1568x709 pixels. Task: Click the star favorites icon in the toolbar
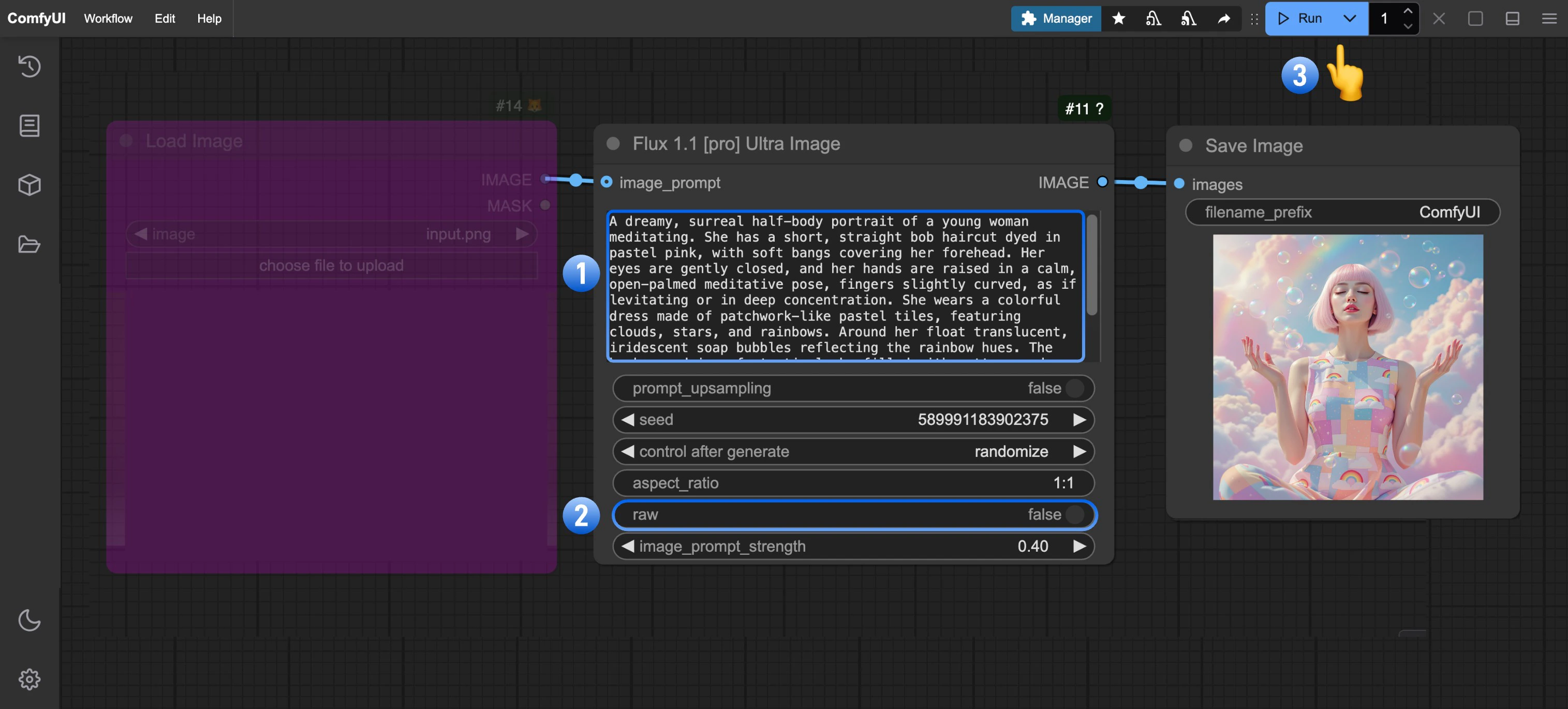pos(1119,18)
